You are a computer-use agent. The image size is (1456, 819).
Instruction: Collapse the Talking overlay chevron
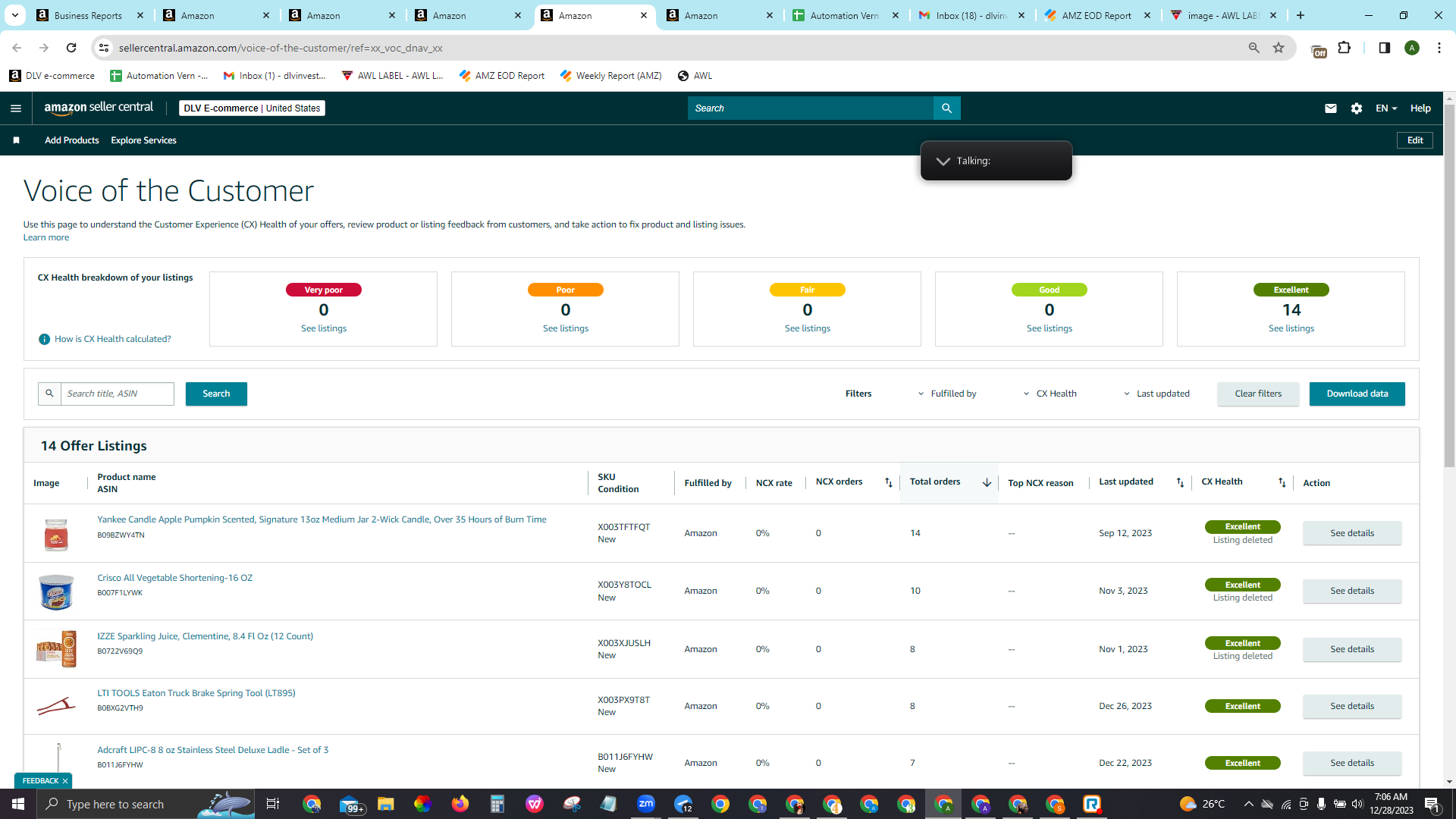coord(943,161)
